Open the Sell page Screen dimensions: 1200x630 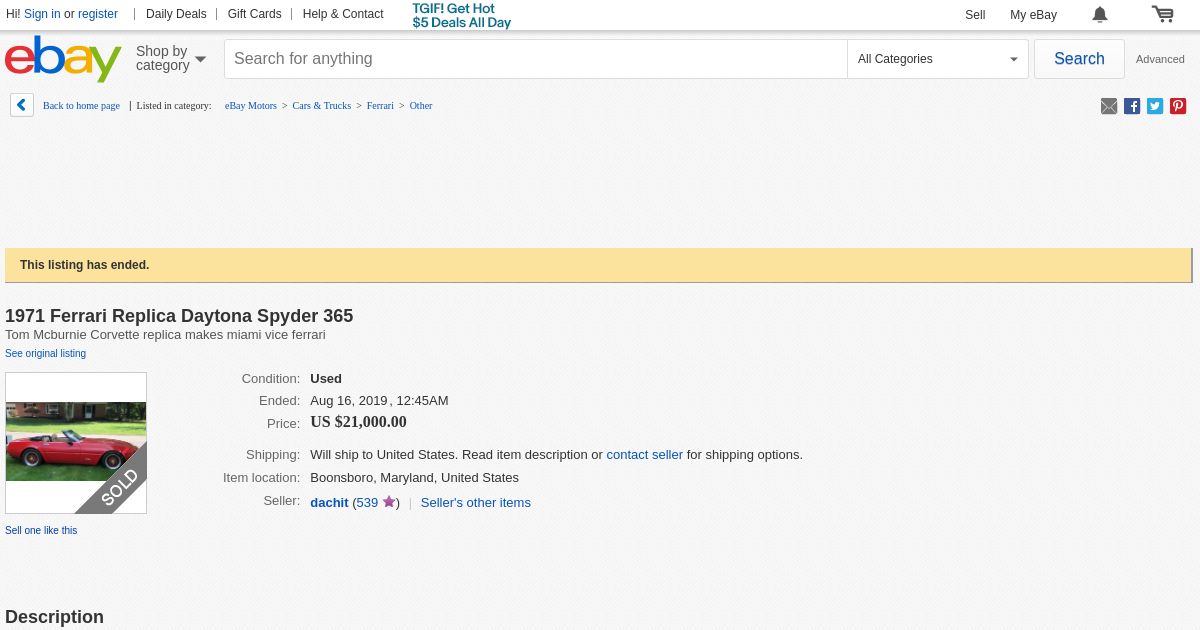(975, 15)
